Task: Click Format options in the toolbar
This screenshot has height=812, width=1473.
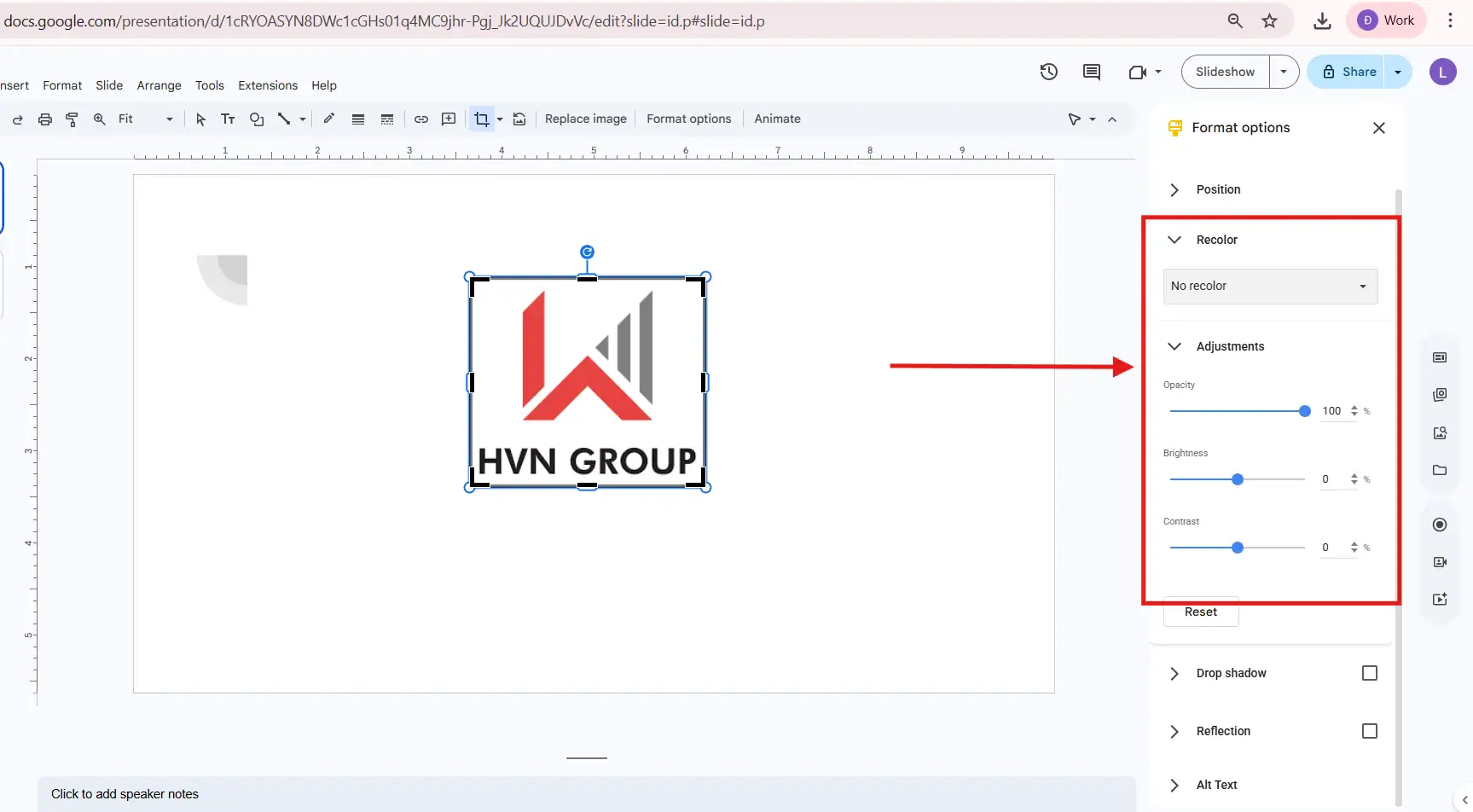Action: click(x=689, y=119)
